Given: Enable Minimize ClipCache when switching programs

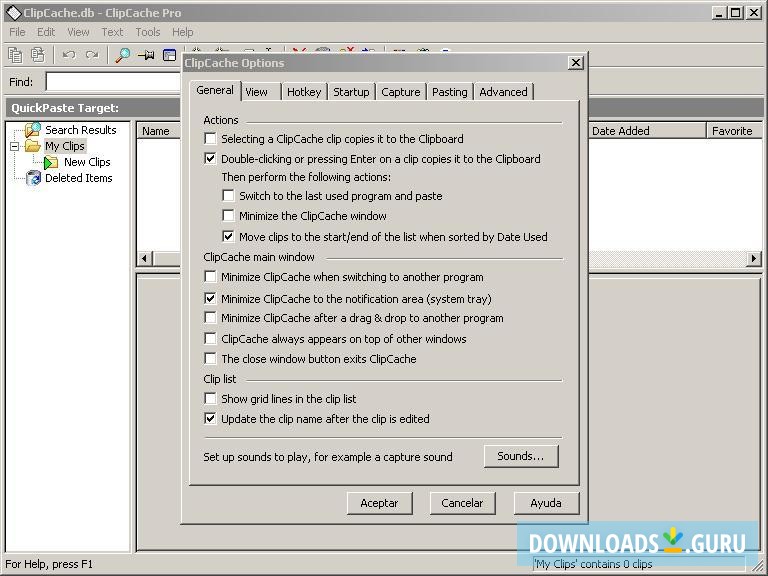Looking at the screenshot, I should 210,277.
